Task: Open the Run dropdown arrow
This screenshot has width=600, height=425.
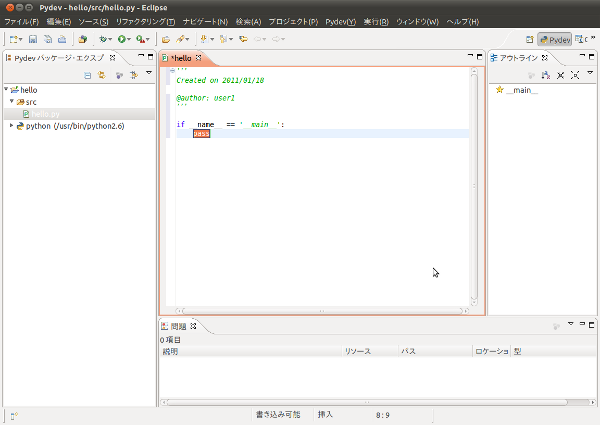Action: (x=129, y=39)
